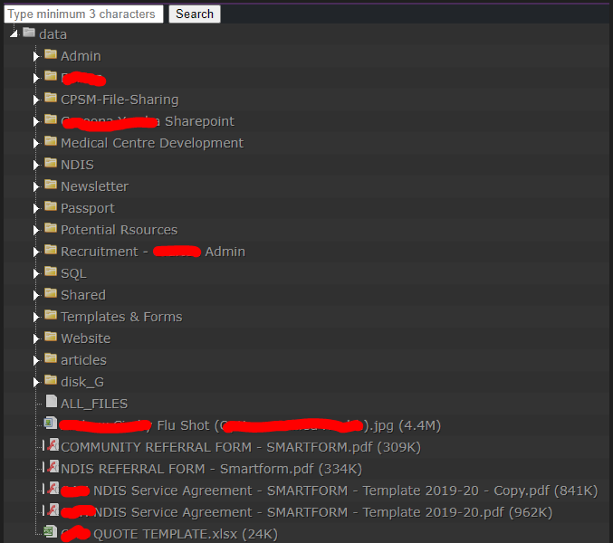Viewport: 614px width, 544px height.
Task: Click the CPSM-File-Sharing folder icon
Action: [x=50, y=99]
